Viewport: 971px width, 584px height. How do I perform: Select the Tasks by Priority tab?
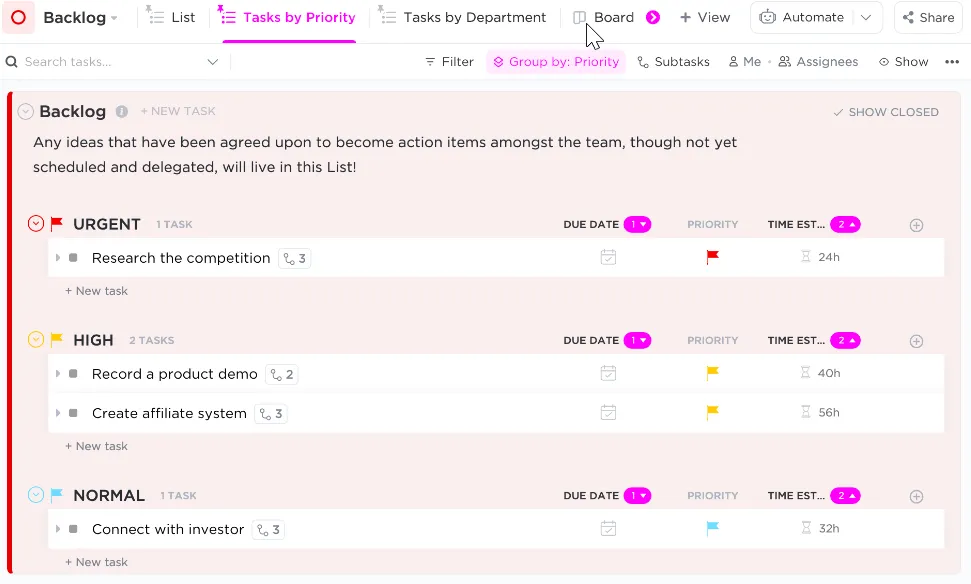(289, 17)
